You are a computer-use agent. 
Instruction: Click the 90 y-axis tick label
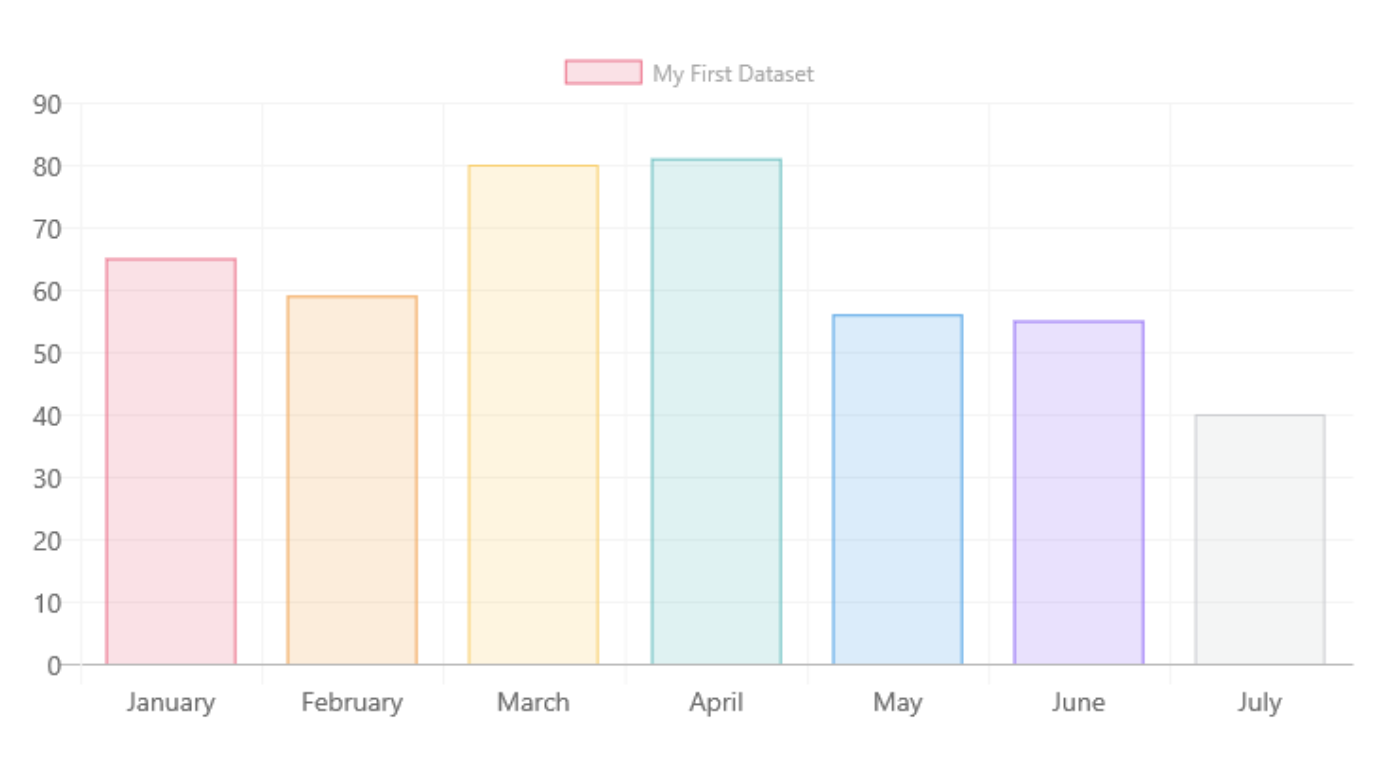(x=48, y=104)
